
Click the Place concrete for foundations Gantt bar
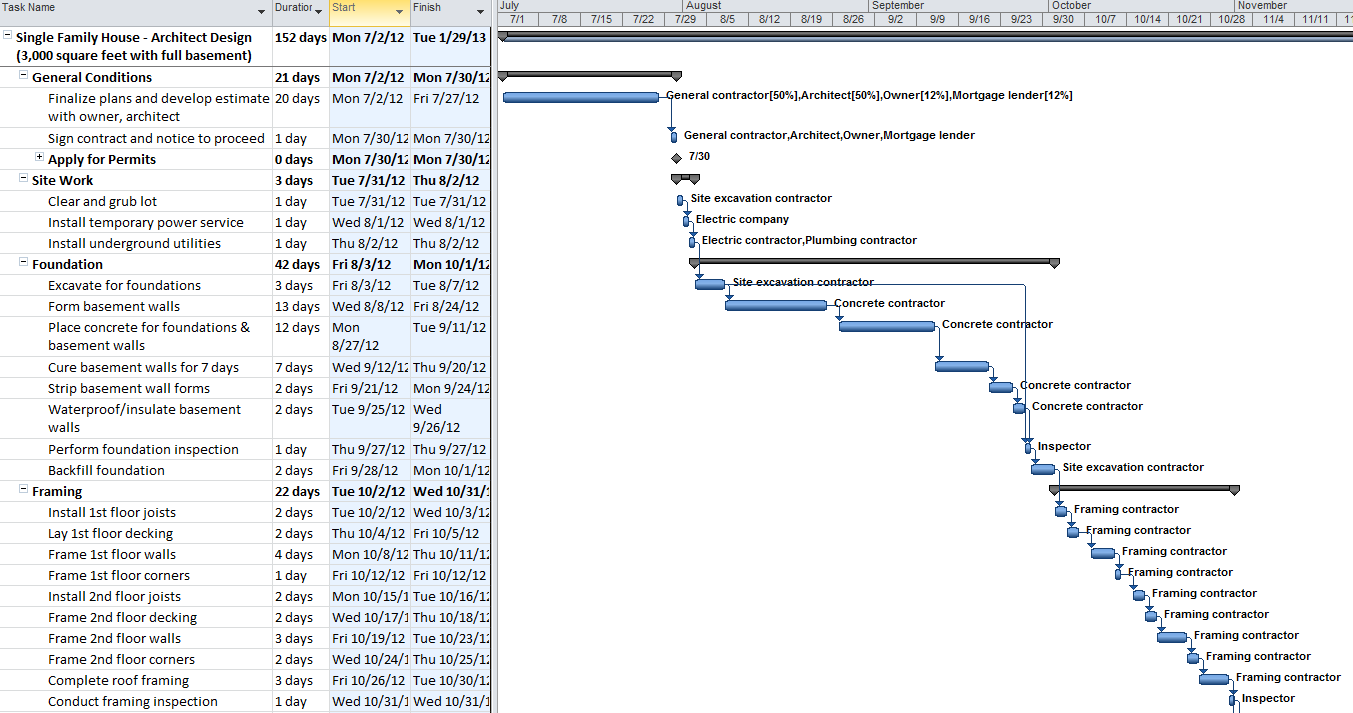(x=886, y=326)
